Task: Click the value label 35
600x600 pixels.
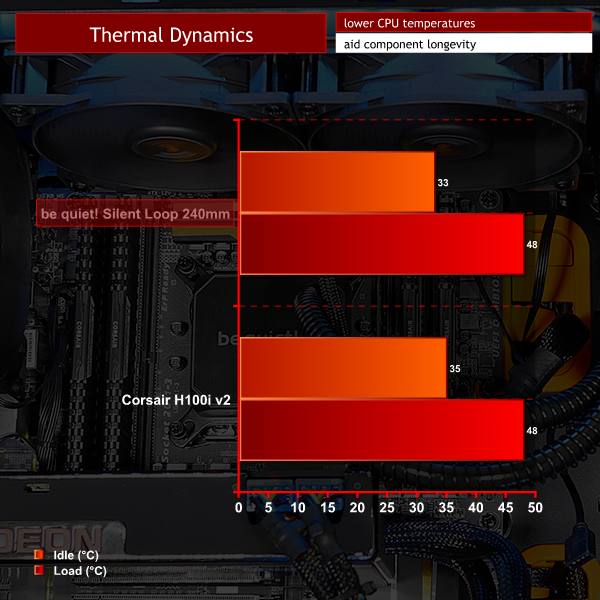Action: 455,368
